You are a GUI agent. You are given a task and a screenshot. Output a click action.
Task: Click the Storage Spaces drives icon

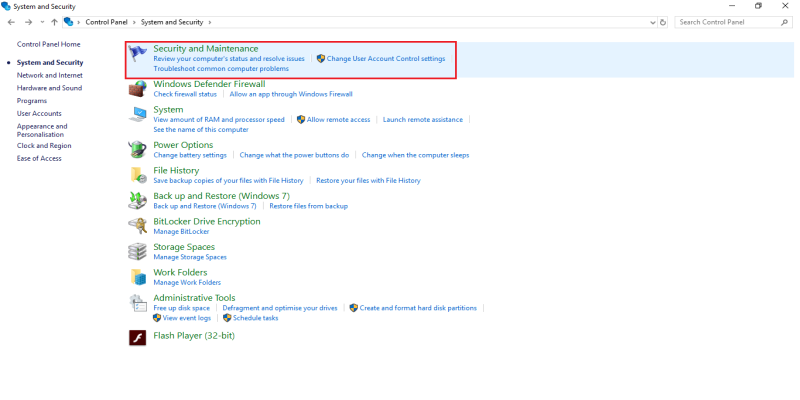point(137,252)
